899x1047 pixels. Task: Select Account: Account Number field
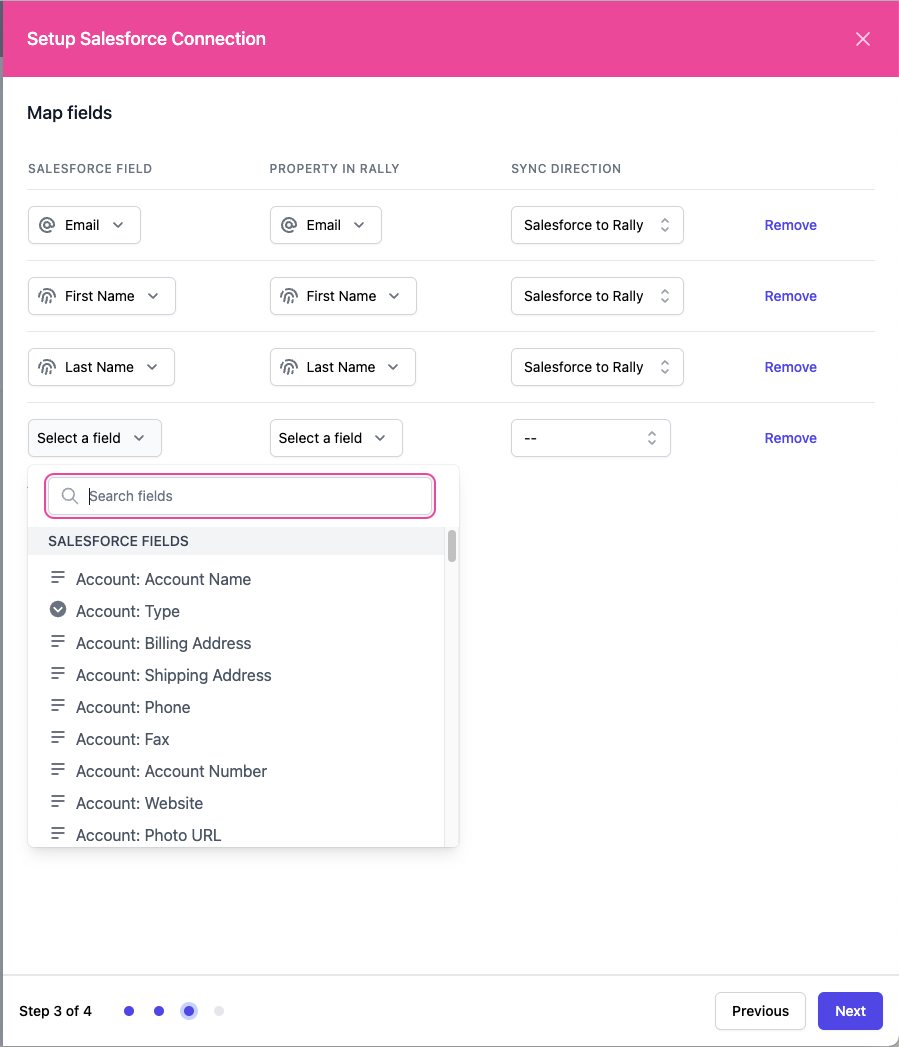(x=236, y=771)
